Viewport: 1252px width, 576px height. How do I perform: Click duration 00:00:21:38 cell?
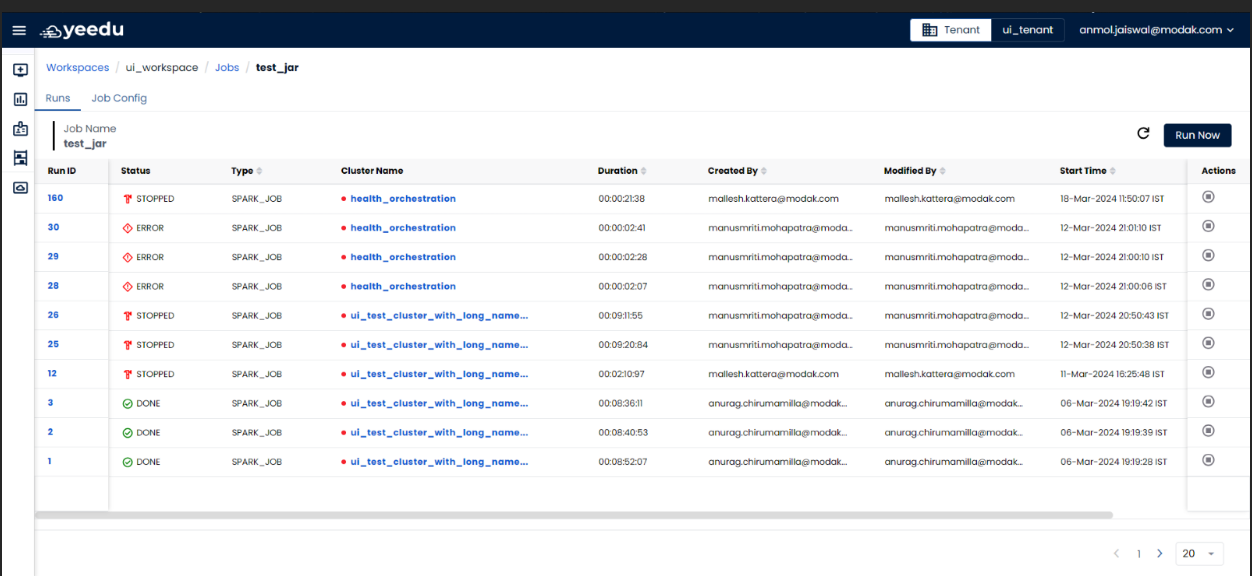point(622,199)
